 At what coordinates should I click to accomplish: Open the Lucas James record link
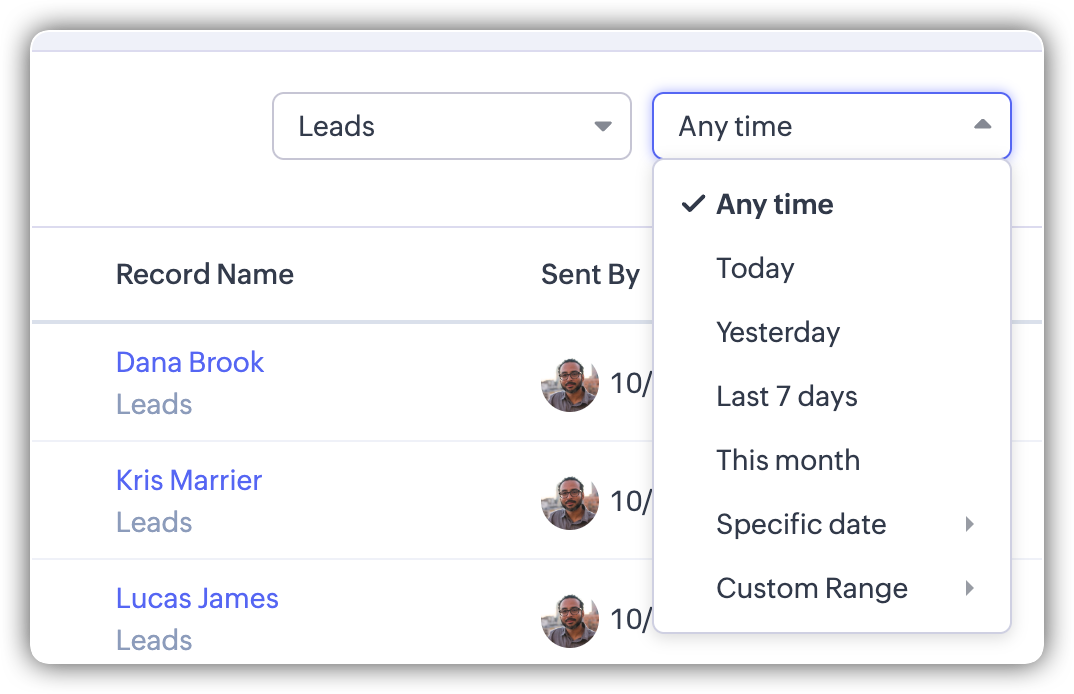[197, 598]
